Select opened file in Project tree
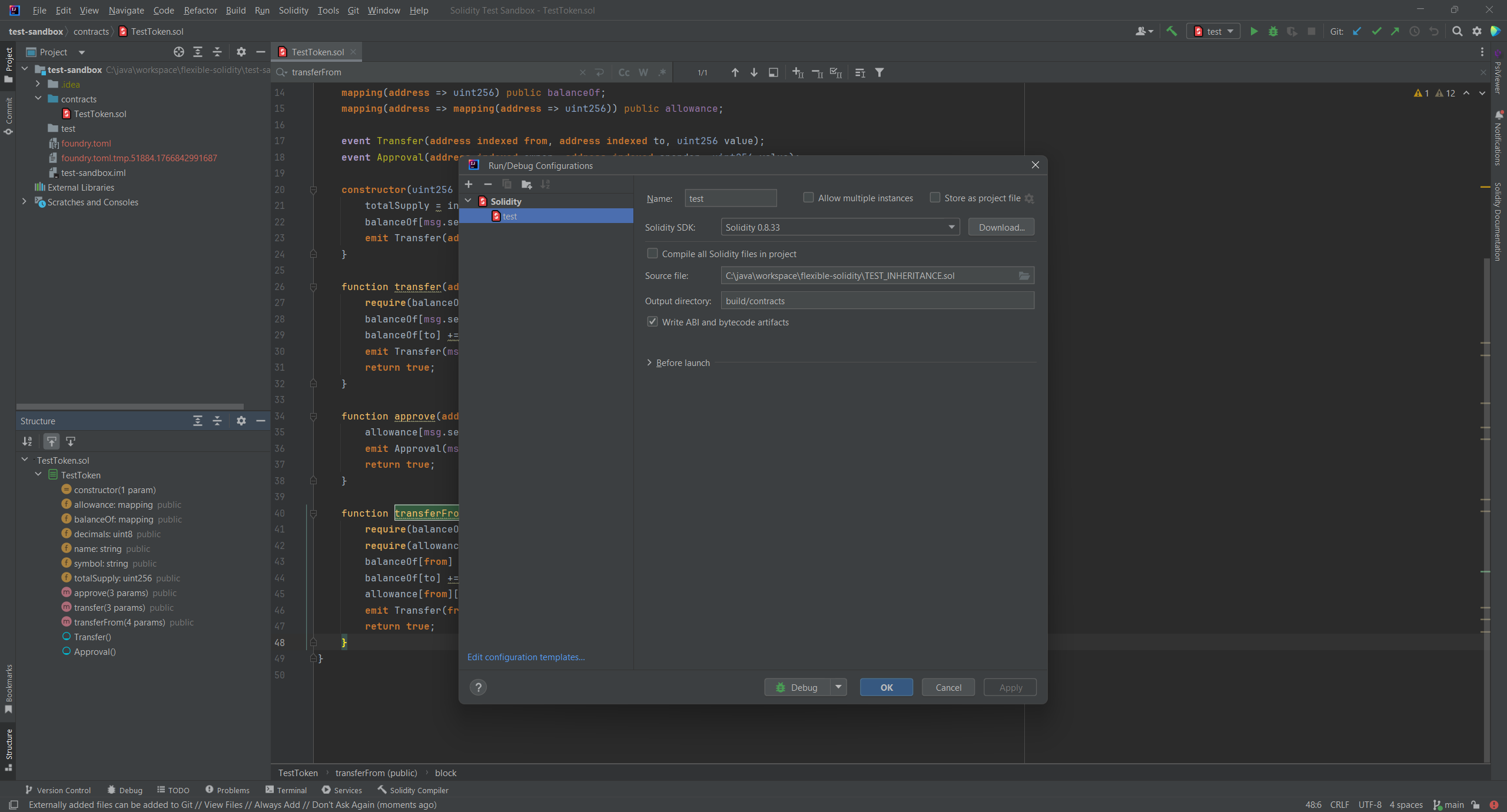 [179, 52]
